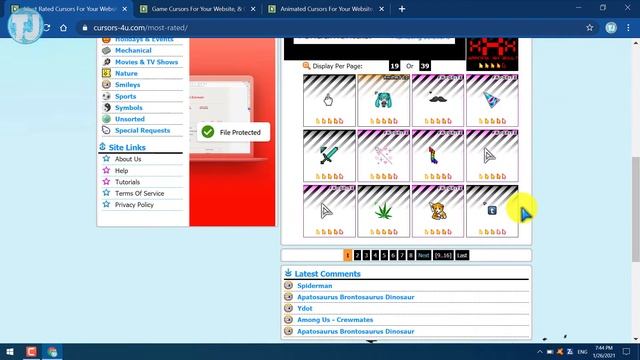Viewport: 640px width, 360px height.
Task: Click the browser home button
Action: 63,28
